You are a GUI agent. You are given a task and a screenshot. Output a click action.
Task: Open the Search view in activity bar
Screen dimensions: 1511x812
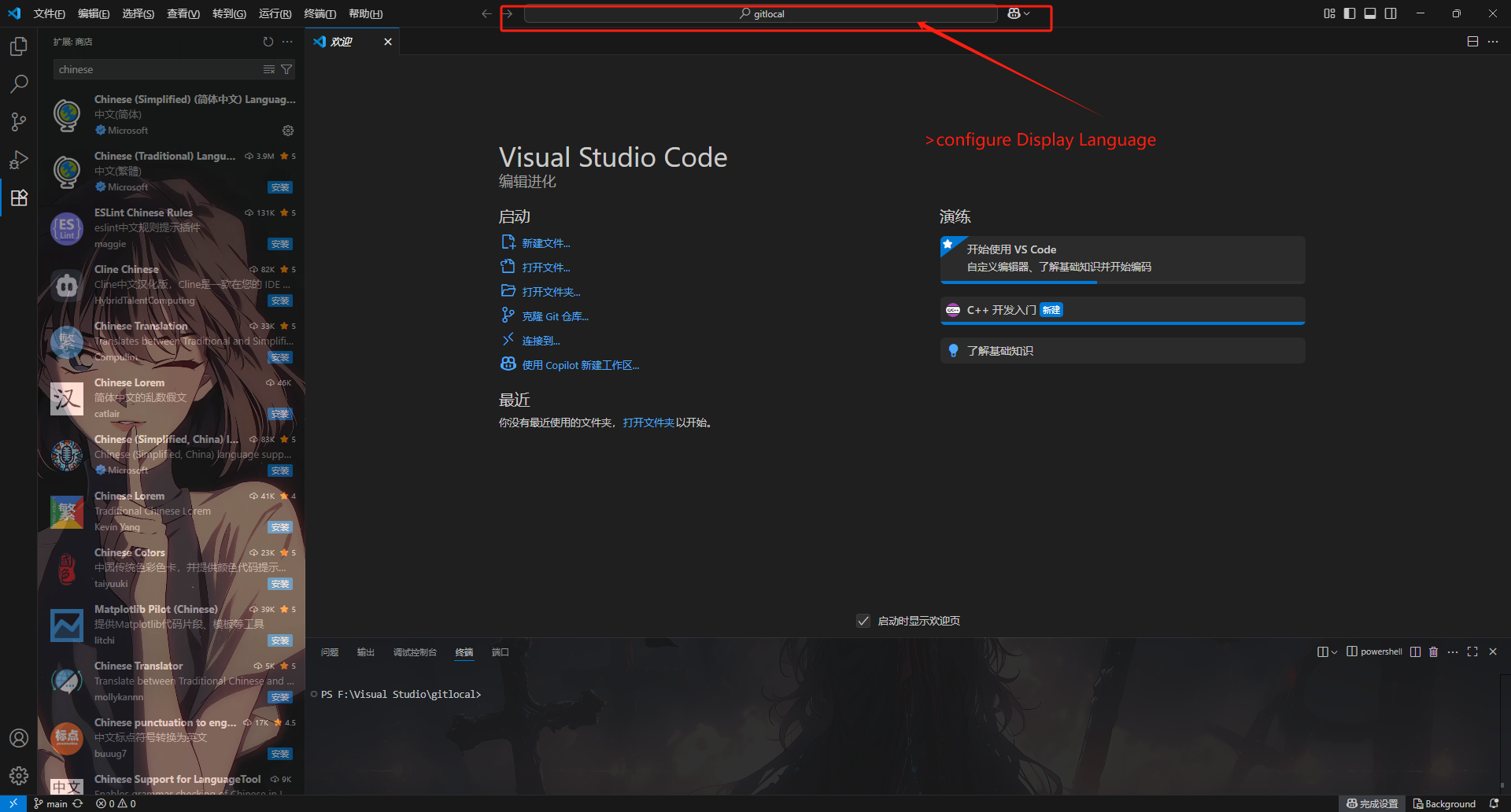(19, 84)
